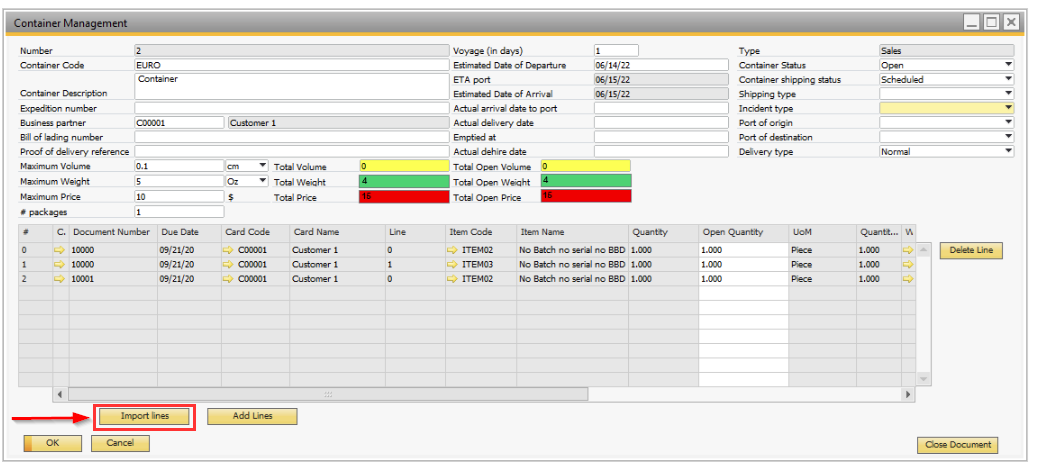This screenshot has height=468, width=1040.
Task: Click the Delete Line button
Action: coord(971,250)
